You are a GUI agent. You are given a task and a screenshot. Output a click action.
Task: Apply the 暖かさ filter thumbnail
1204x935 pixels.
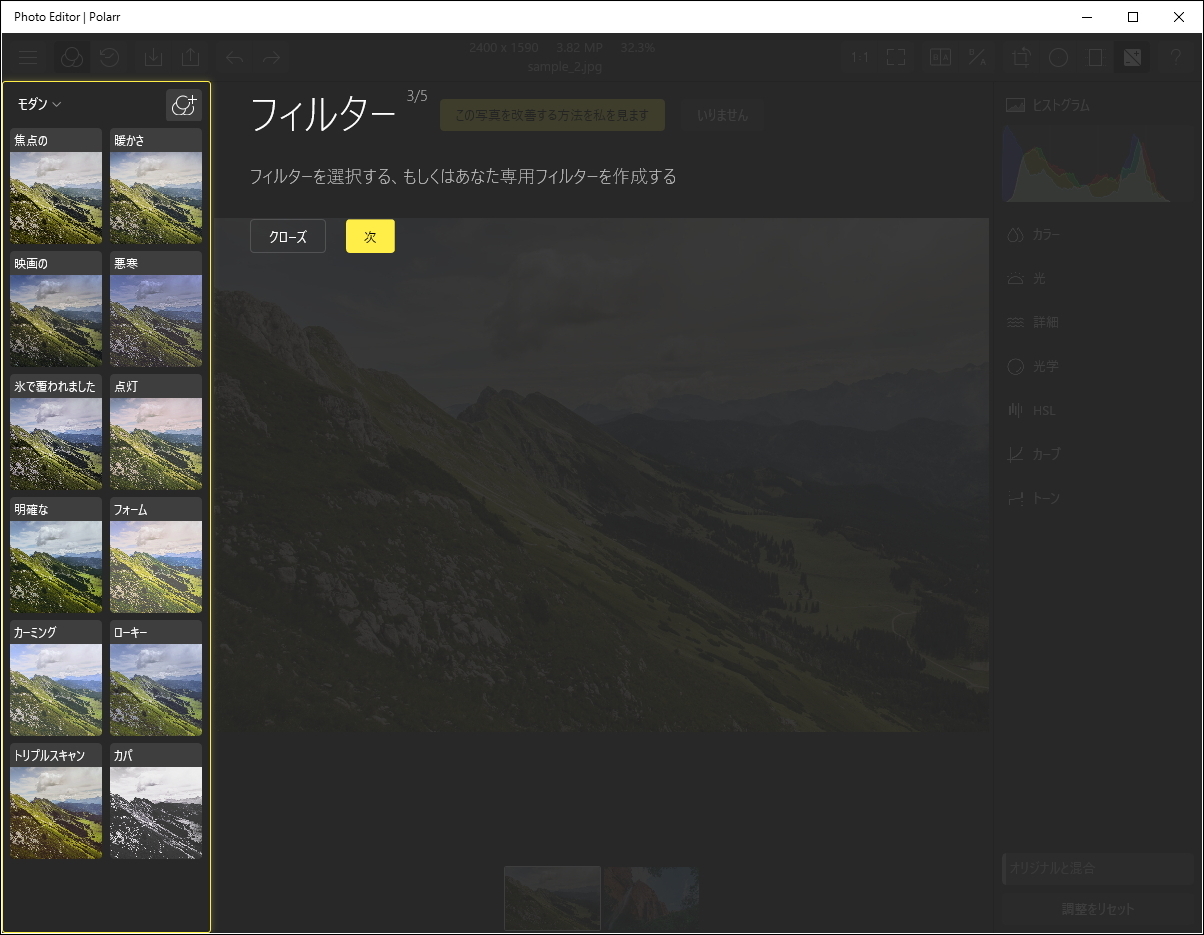click(156, 196)
